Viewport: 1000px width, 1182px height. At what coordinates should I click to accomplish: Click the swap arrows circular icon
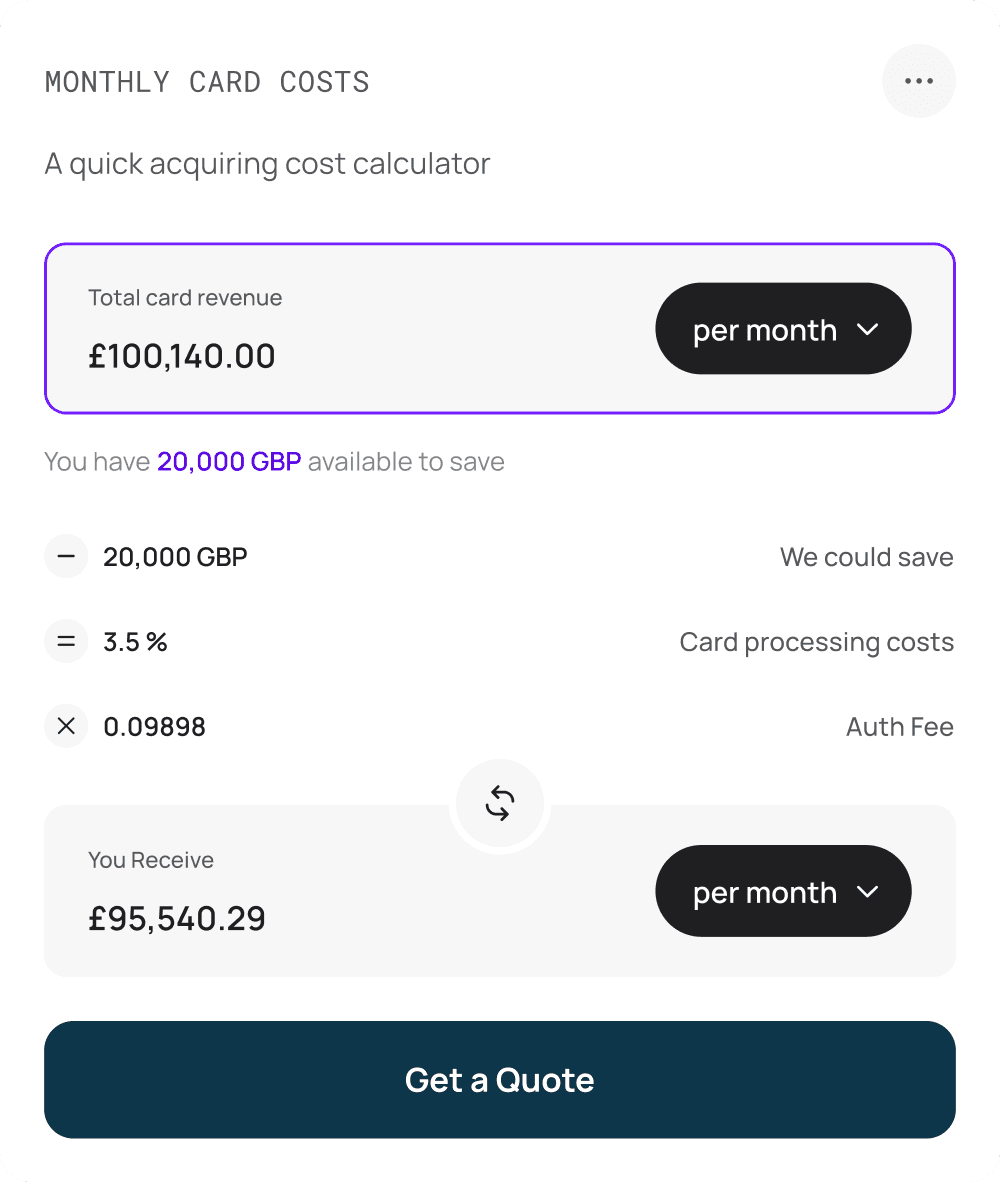click(500, 803)
